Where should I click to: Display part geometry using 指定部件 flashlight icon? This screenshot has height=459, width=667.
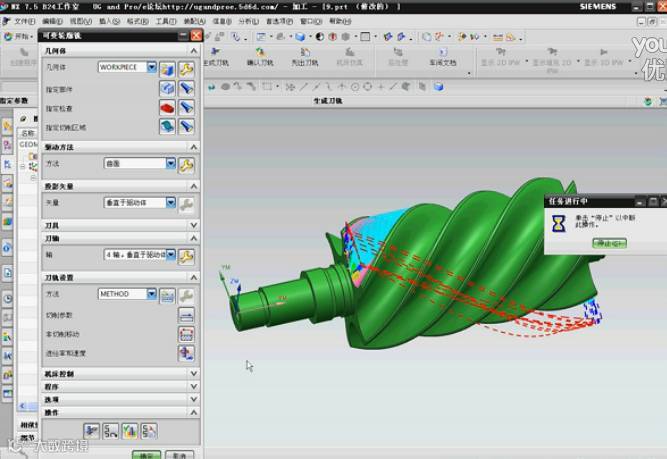[x=186, y=88]
